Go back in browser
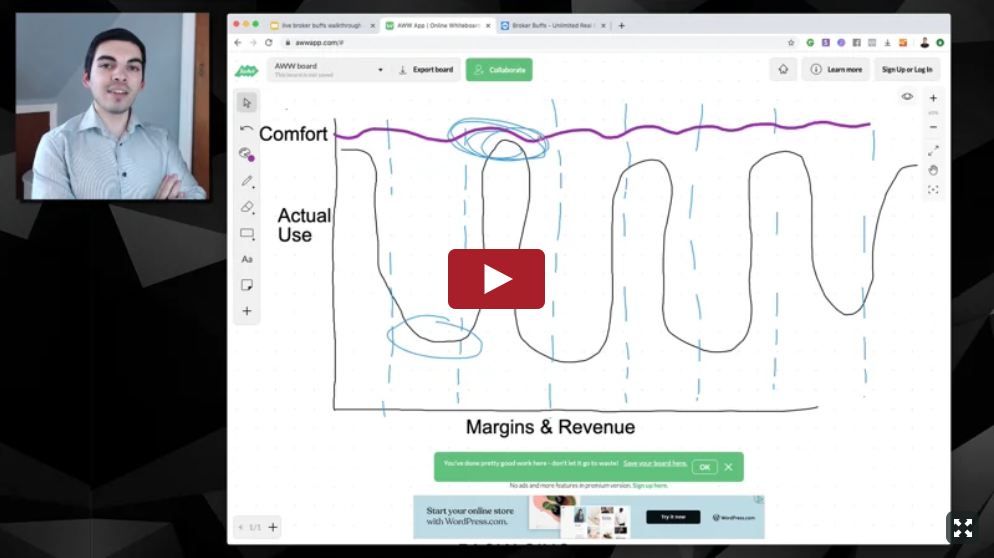Viewport: 994px width, 558px height. pyautogui.click(x=238, y=42)
